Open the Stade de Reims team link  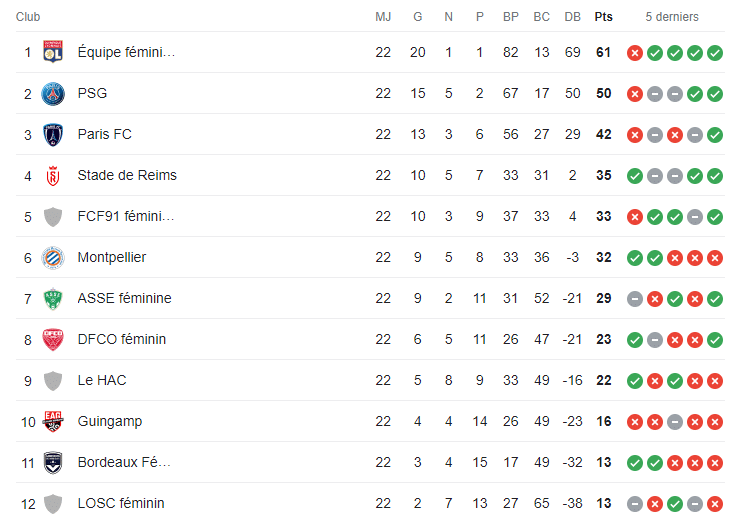tap(127, 175)
